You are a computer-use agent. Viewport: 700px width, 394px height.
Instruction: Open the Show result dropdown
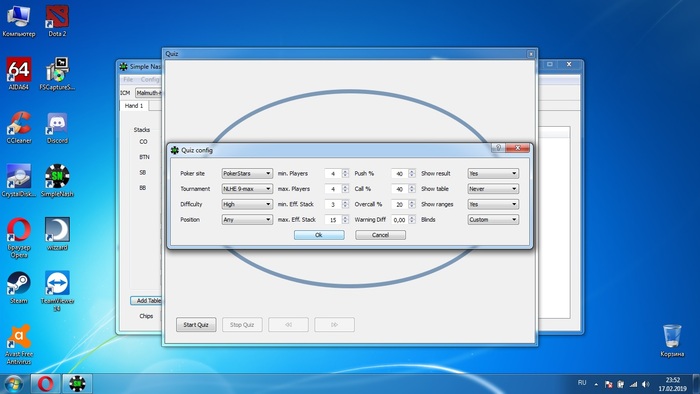point(493,173)
